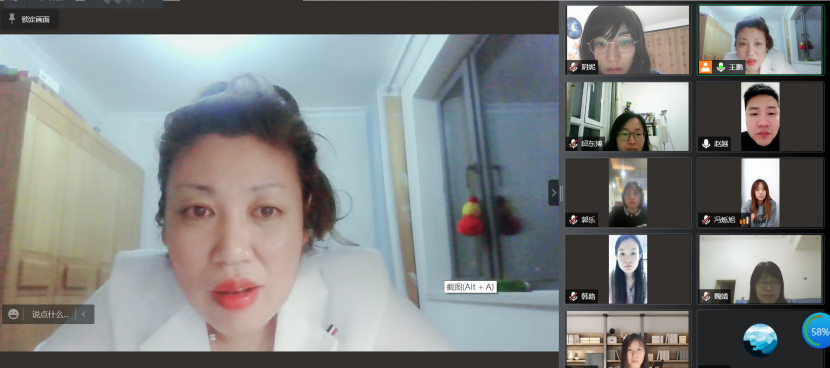This screenshot has width=830, height=368.
Task: Click the muted microphone icon beside 韩路
Action: click(x=573, y=296)
